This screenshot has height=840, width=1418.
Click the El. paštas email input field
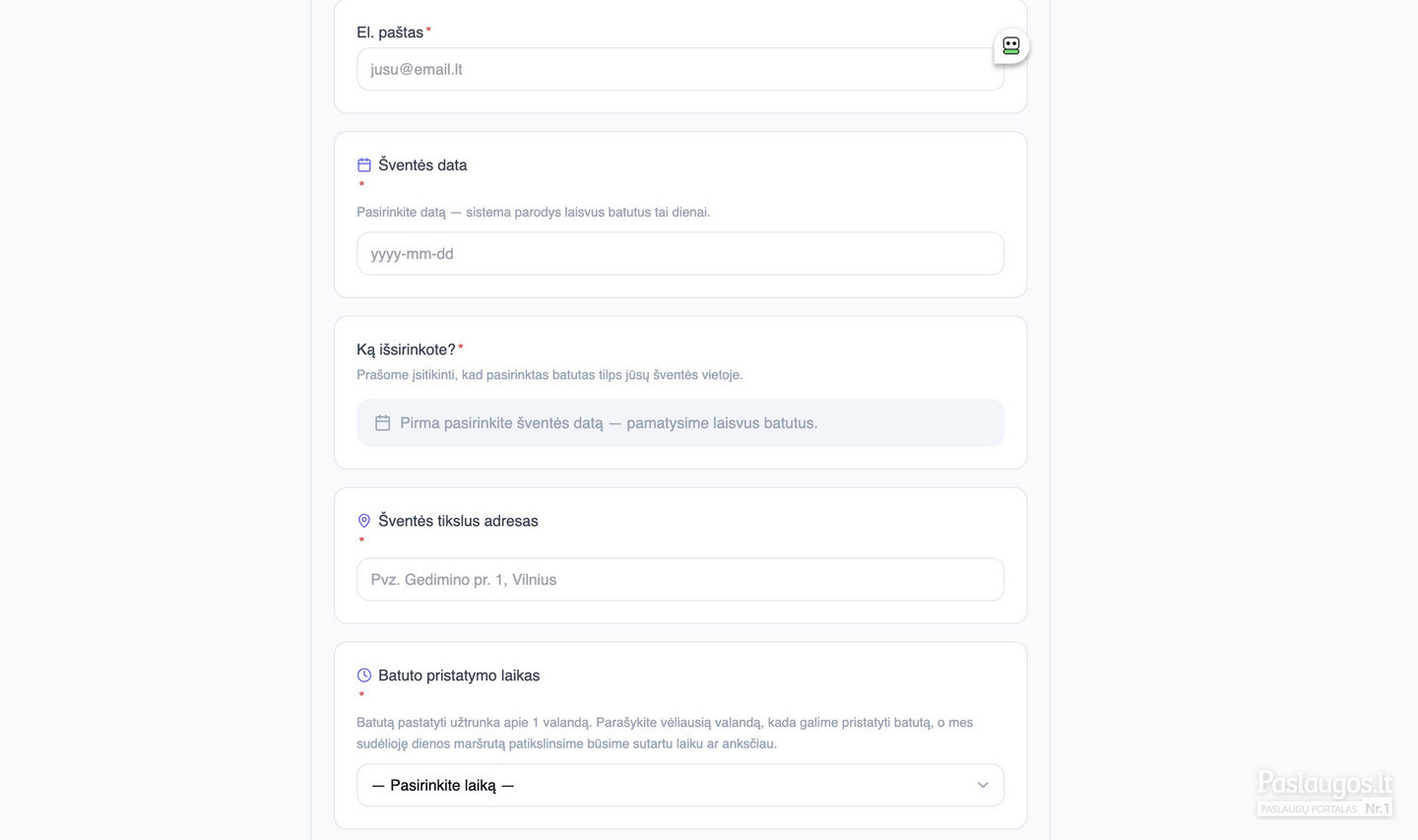point(680,69)
